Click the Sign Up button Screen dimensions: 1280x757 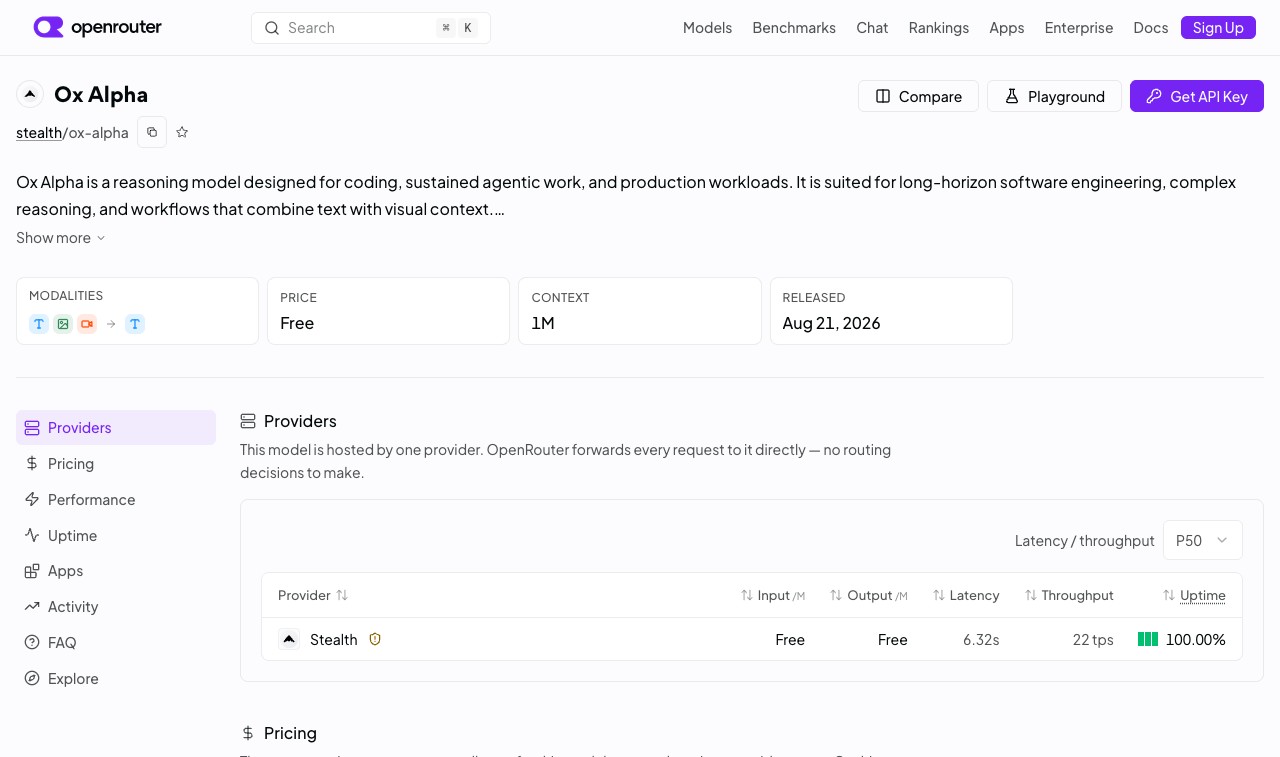(1218, 28)
